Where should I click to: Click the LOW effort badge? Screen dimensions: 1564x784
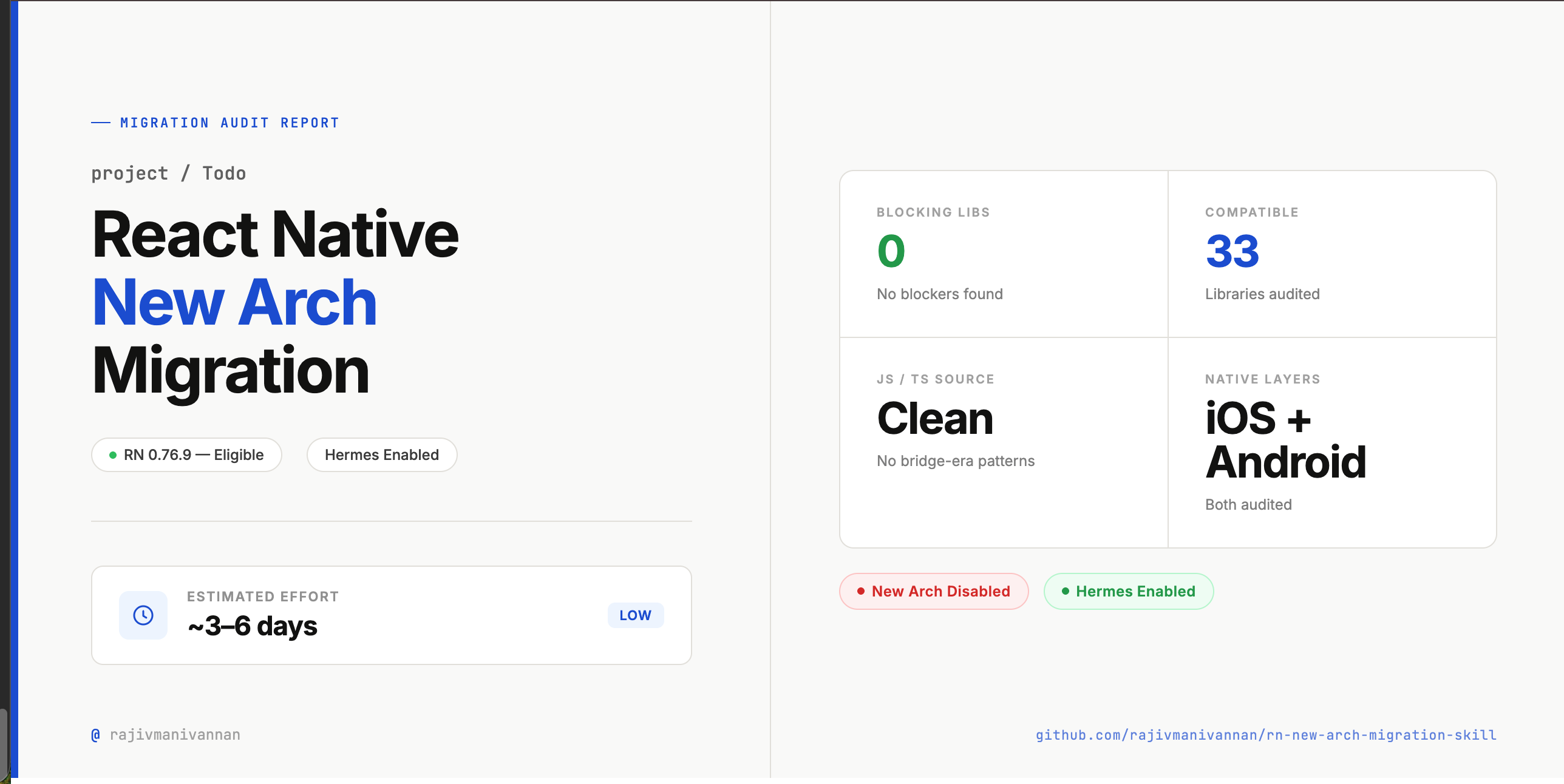click(x=635, y=615)
